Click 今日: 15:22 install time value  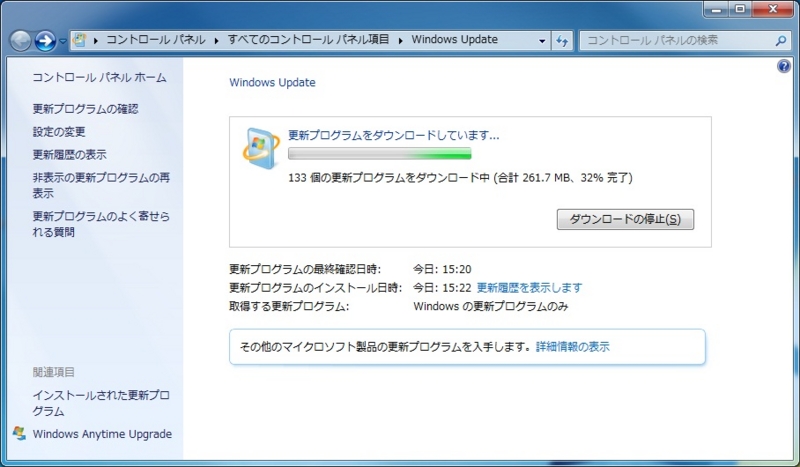442,288
